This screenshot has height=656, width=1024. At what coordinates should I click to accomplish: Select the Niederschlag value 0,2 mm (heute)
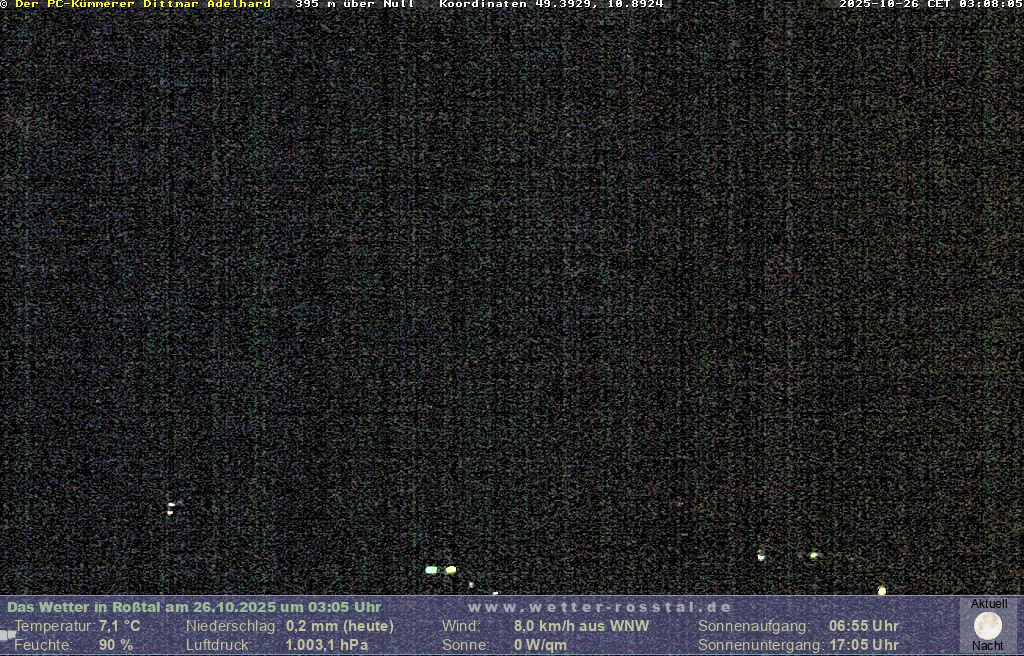(x=340, y=626)
